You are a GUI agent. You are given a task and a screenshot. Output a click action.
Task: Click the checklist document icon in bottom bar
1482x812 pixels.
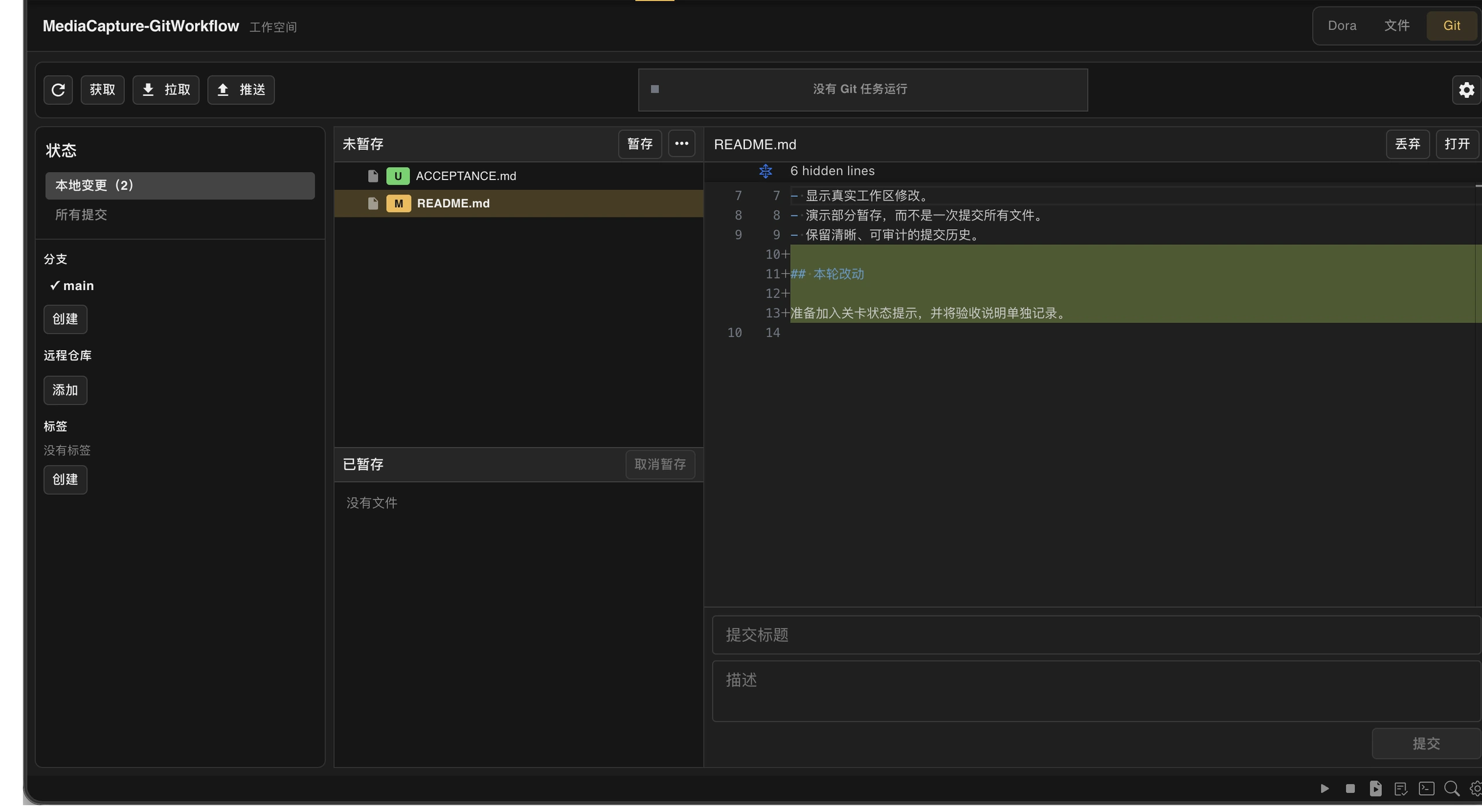tap(1401, 789)
